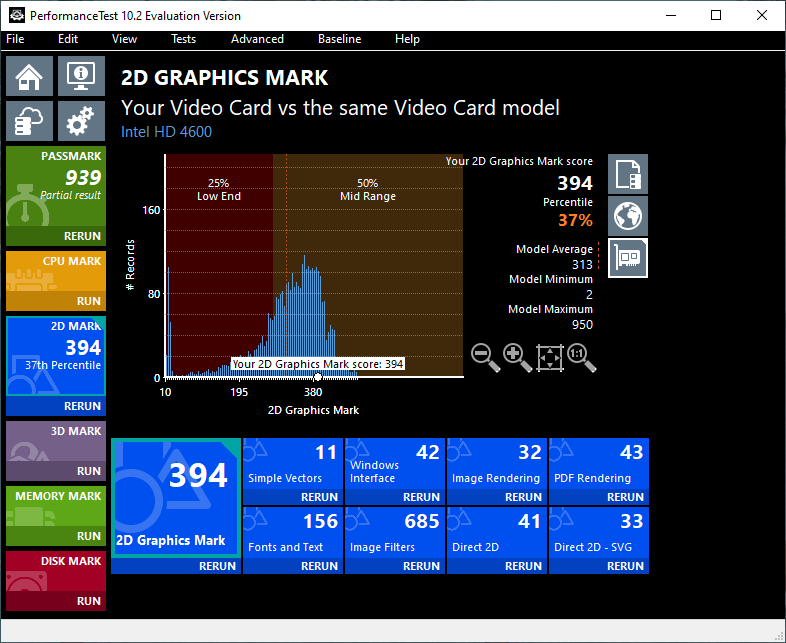Go to the Home screen icon
Screen dimensions: 786x643
pos(29,76)
